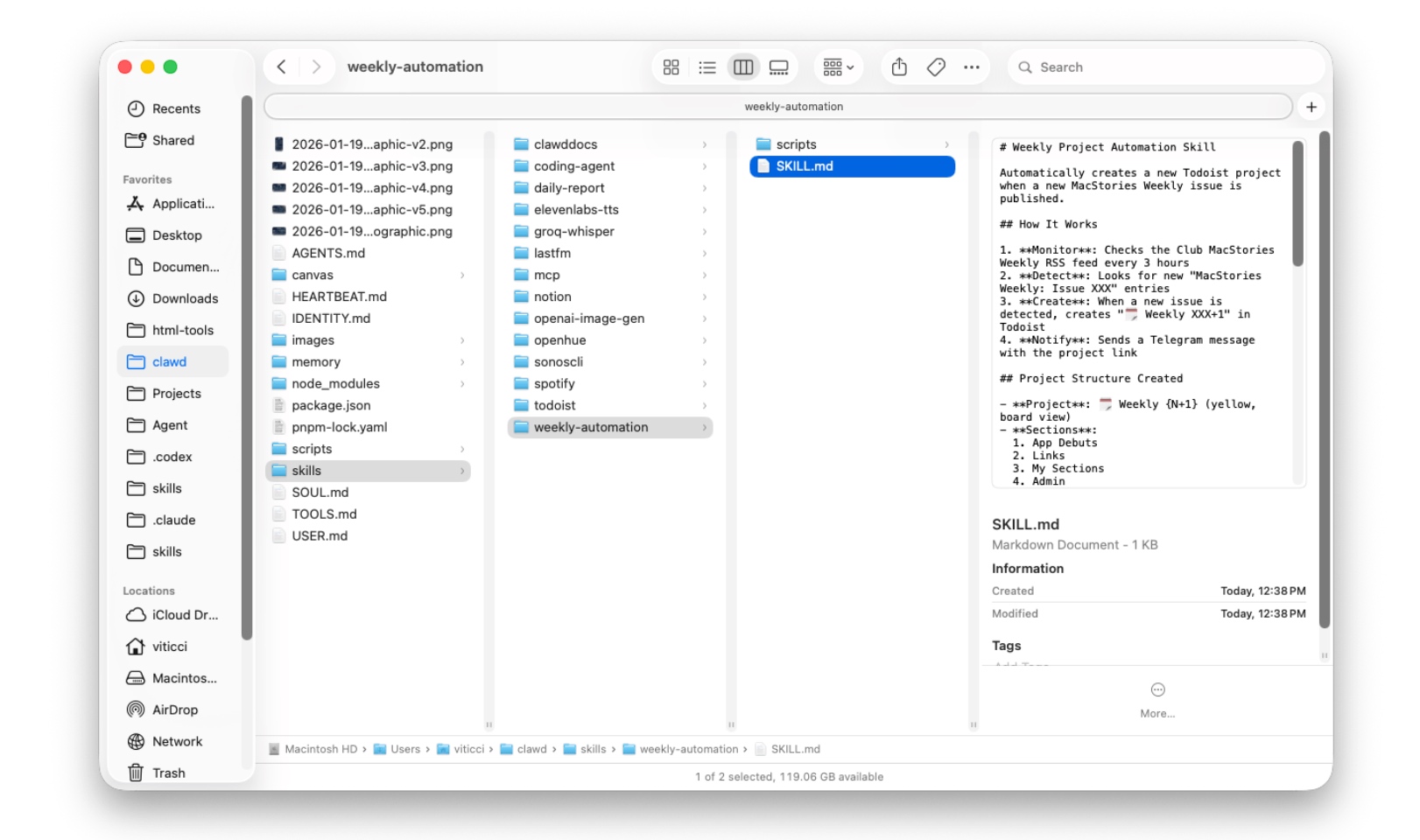1420x840 pixels.
Task: Expand the todoist folder chevron
Action: point(705,405)
